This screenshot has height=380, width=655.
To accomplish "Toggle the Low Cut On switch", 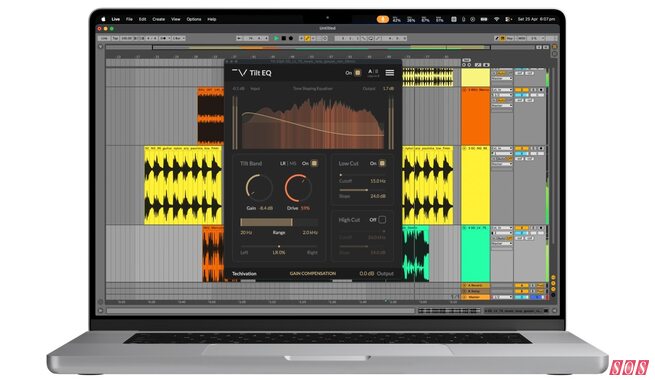I will [x=382, y=163].
